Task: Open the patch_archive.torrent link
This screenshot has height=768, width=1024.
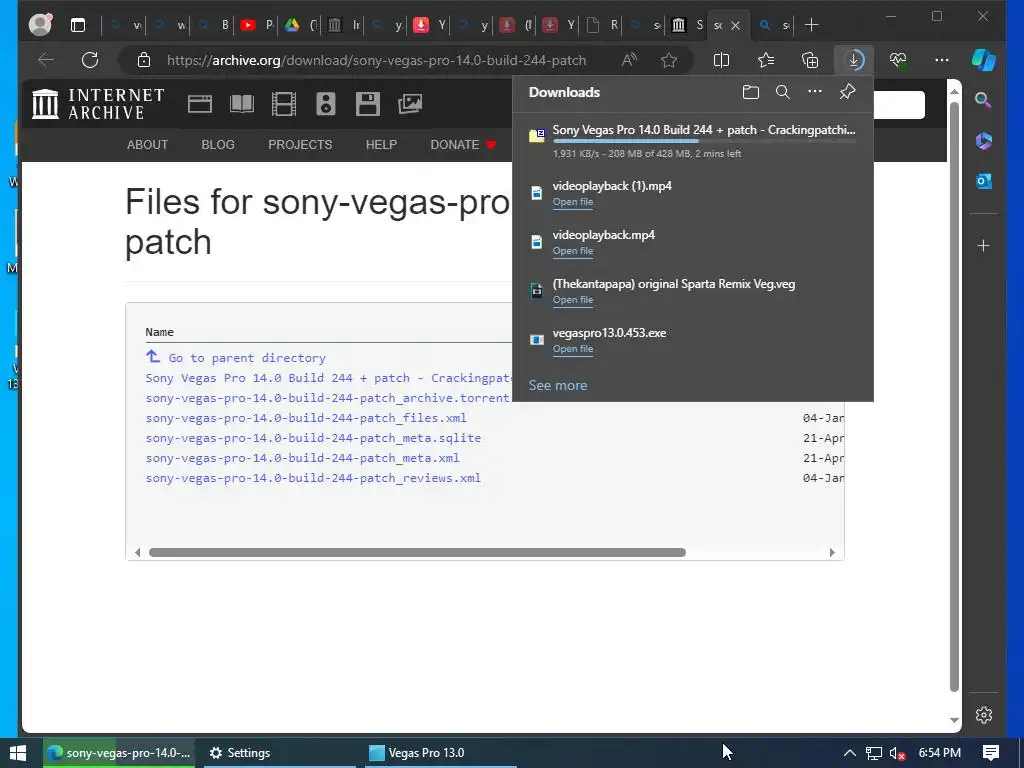Action: 327,398
